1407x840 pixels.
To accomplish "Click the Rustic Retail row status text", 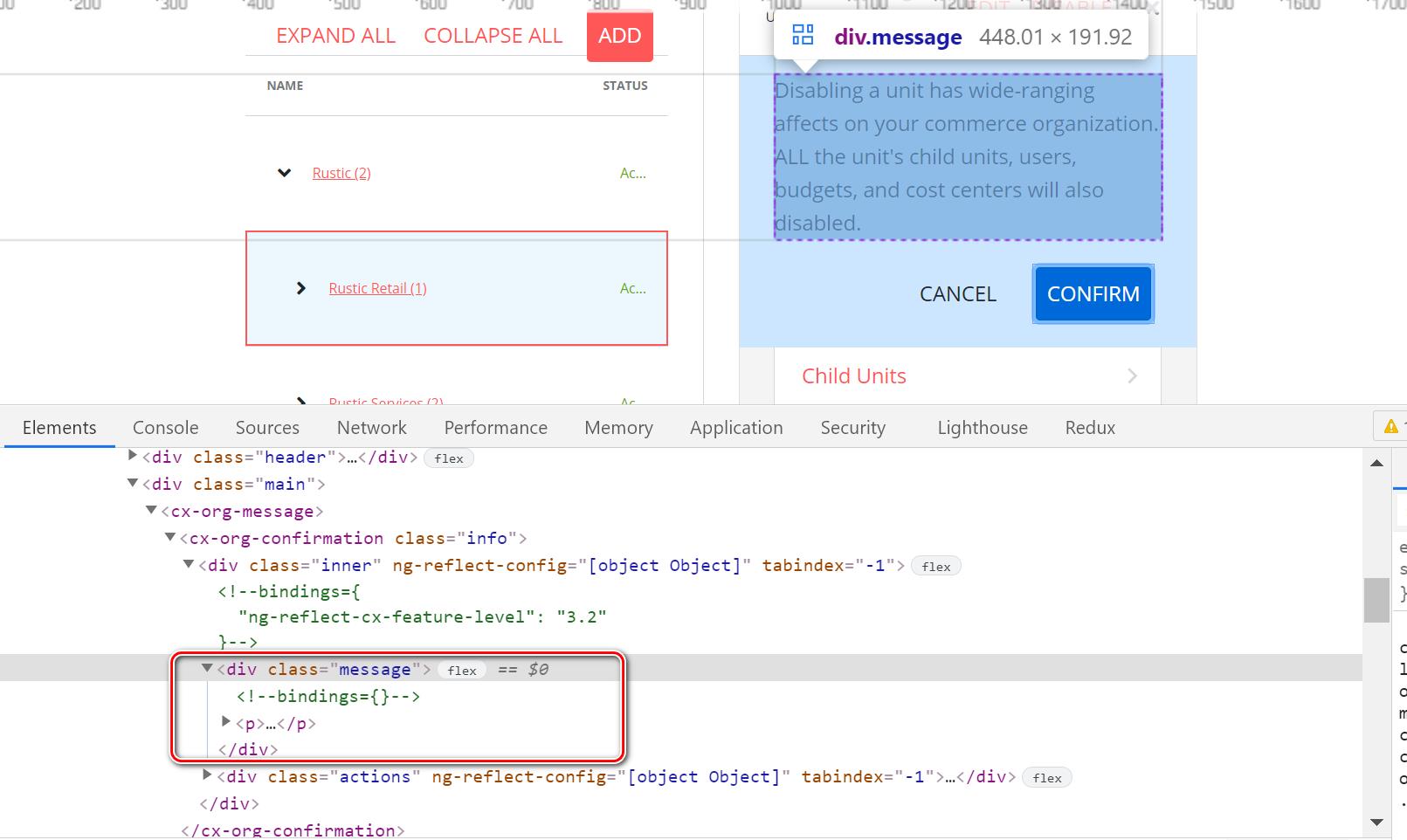I will pyautogui.click(x=633, y=288).
